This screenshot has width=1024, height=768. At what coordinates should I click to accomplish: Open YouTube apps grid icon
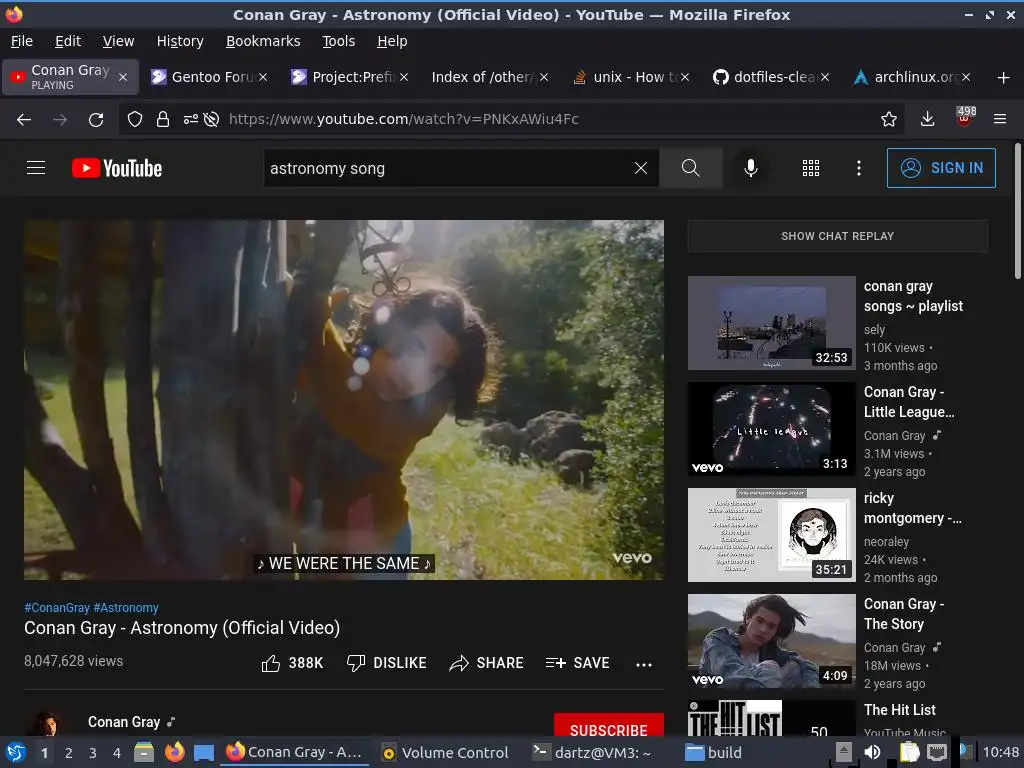810,168
